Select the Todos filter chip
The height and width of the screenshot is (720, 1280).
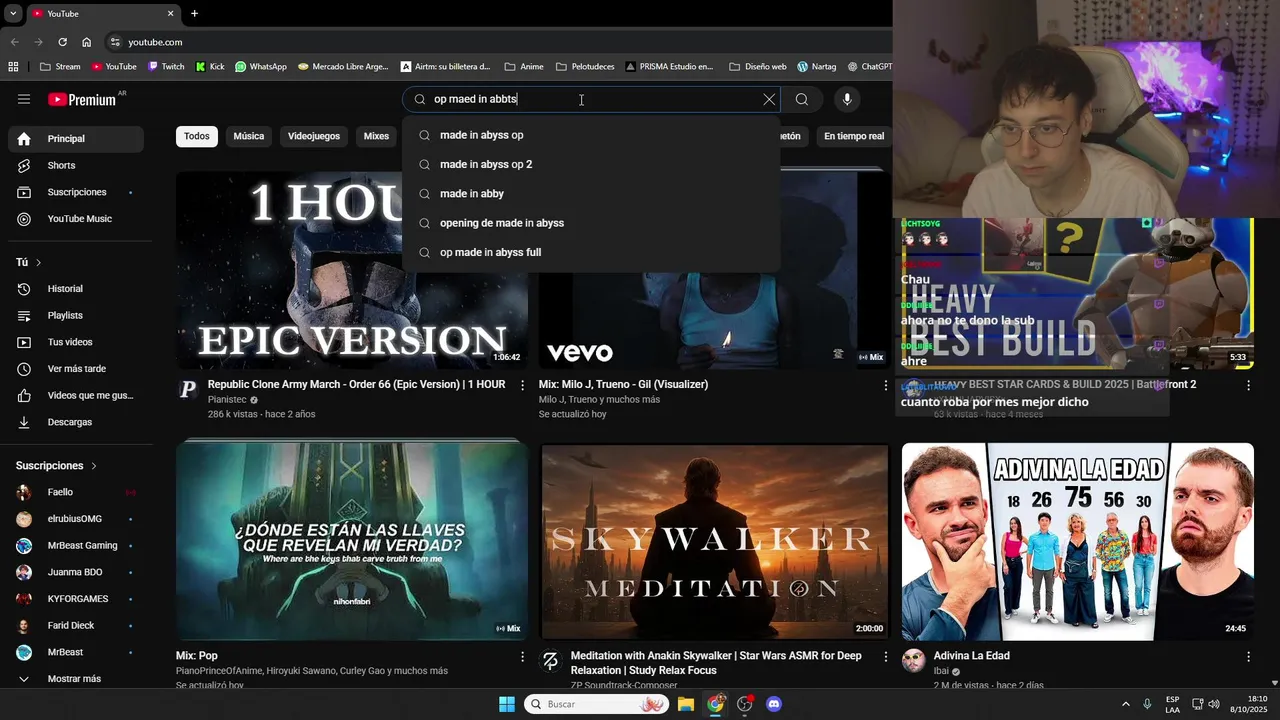(197, 136)
